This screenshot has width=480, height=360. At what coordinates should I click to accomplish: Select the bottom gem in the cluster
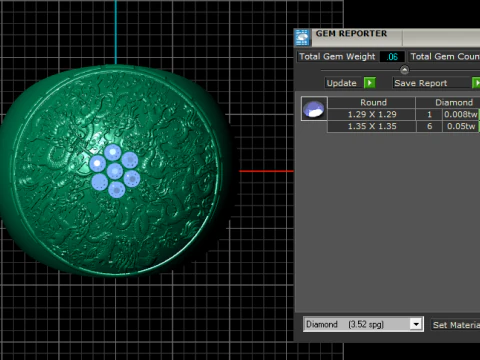117,189
